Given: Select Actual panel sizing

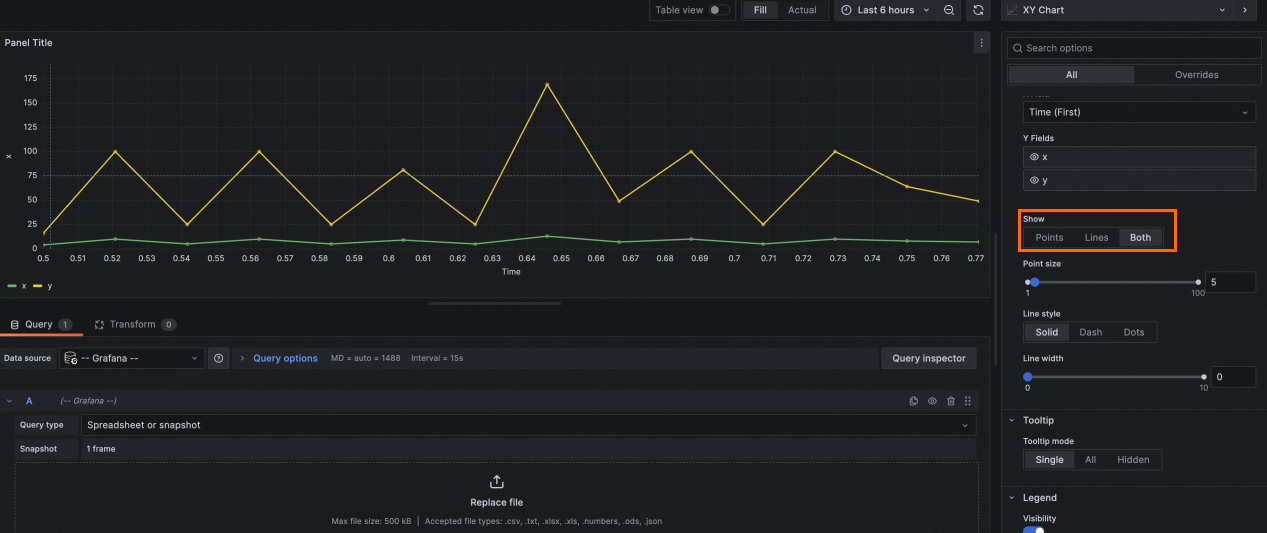Looking at the screenshot, I should pyautogui.click(x=802, y=10).
